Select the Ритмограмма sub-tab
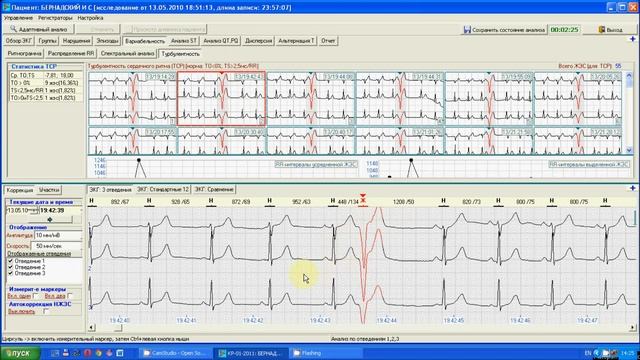 (x=24, y=53)
